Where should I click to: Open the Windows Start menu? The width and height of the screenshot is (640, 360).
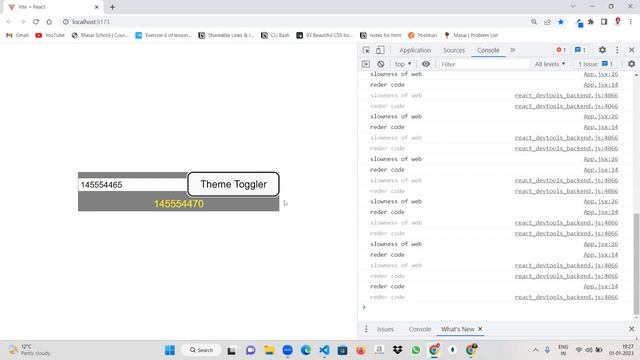pos(170,350)
